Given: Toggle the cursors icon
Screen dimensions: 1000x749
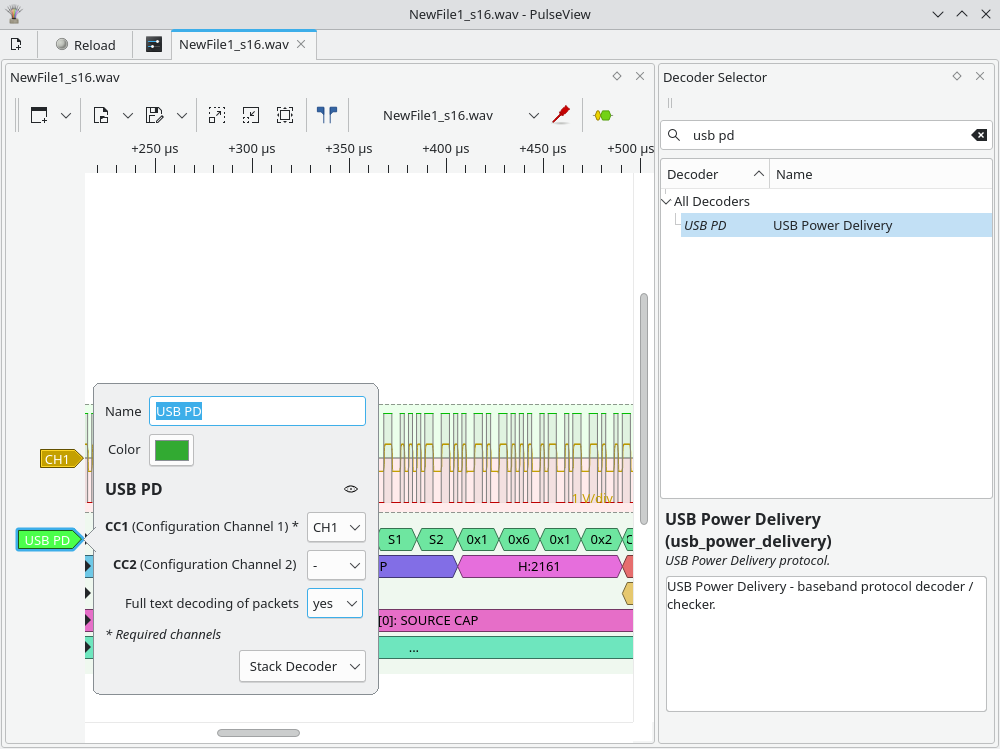Looking at the screenshot, I should (327, 115).
